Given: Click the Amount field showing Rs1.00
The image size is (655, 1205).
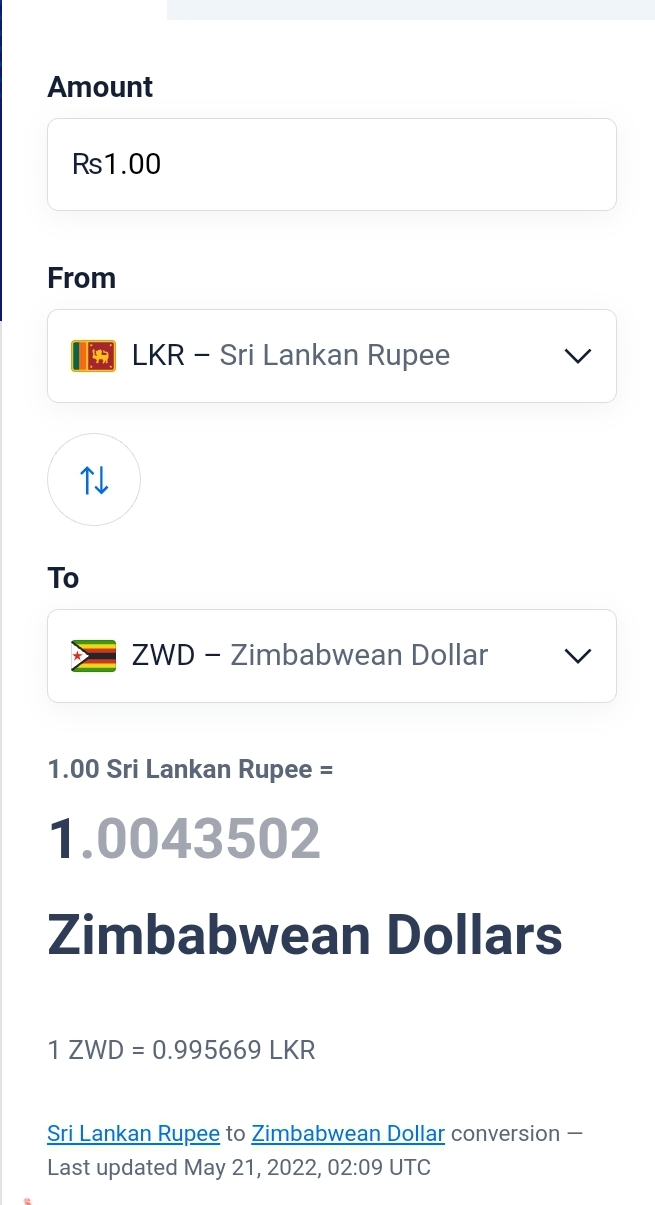Looking at the screenshot, I should coord(332,165).
